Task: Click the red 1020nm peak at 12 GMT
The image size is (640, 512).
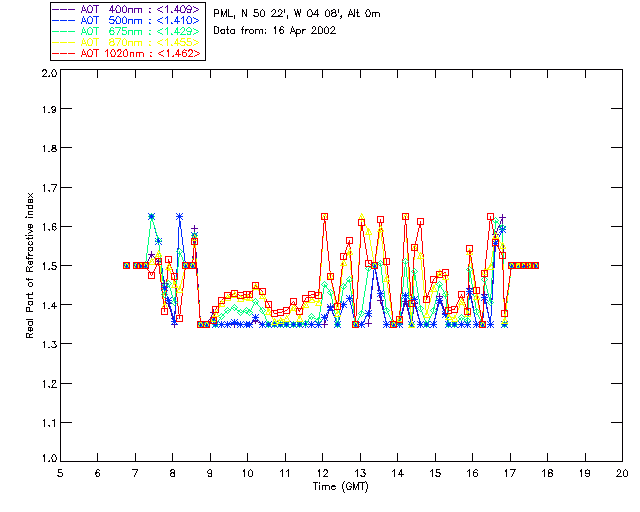Action: coord(324,217)
